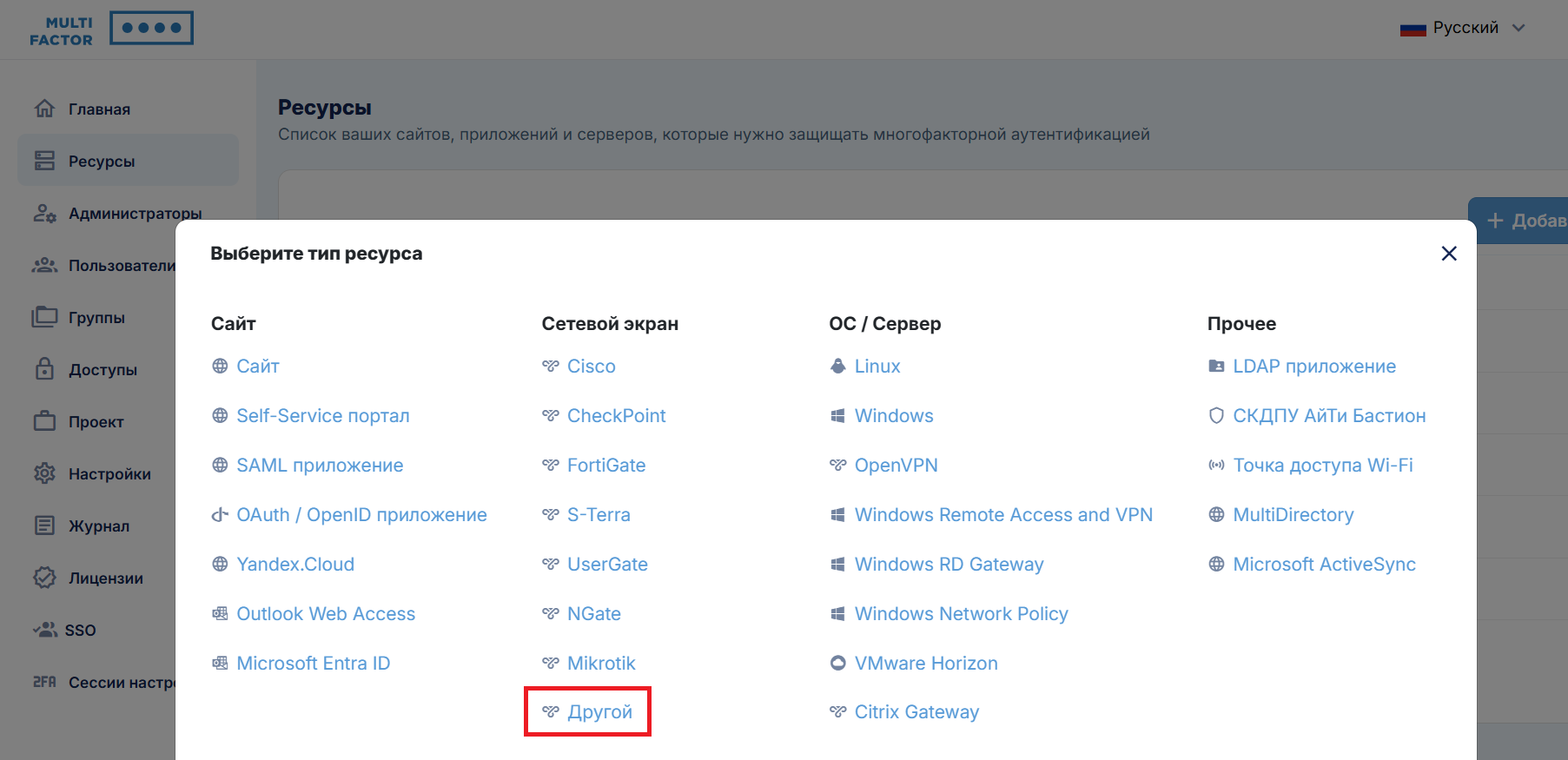Select CheckPoint firewall type
This screenshot has width=1568, height=760.
coord(616,416)
